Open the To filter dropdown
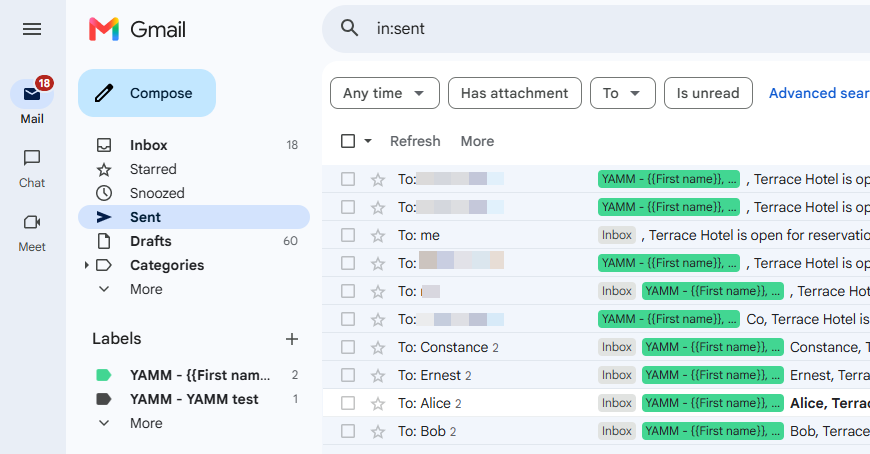This screenshot has height=454, width=870. pos(623,93)
